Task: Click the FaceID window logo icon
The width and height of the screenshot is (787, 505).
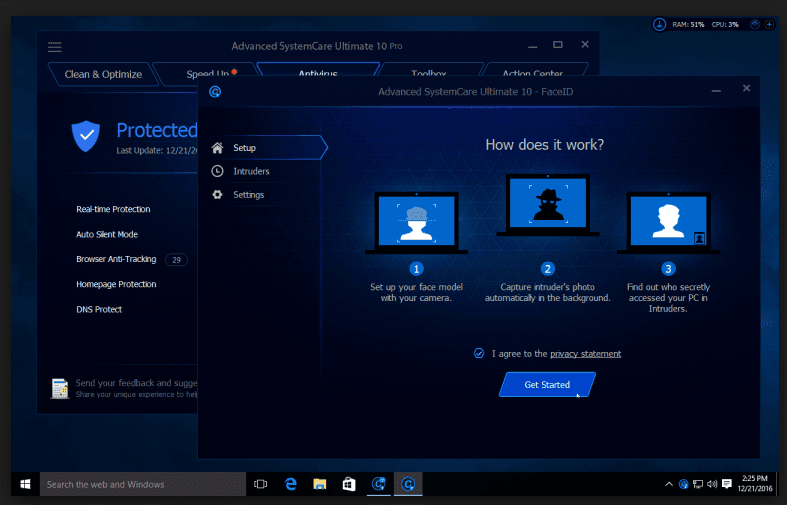Action: (215, 92)
